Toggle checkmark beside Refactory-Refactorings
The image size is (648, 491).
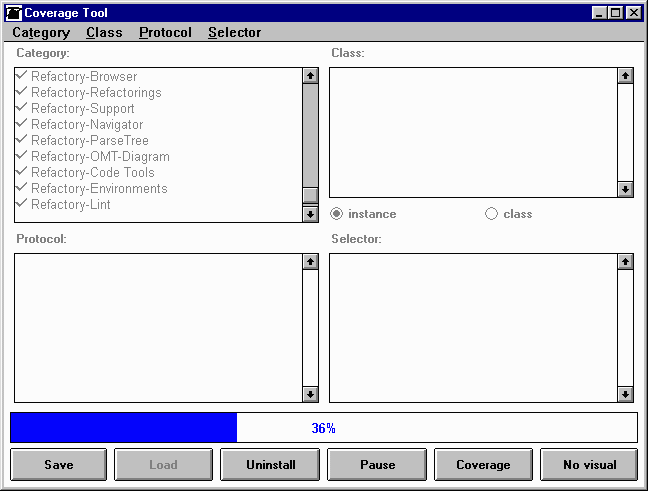click(21, 91)
